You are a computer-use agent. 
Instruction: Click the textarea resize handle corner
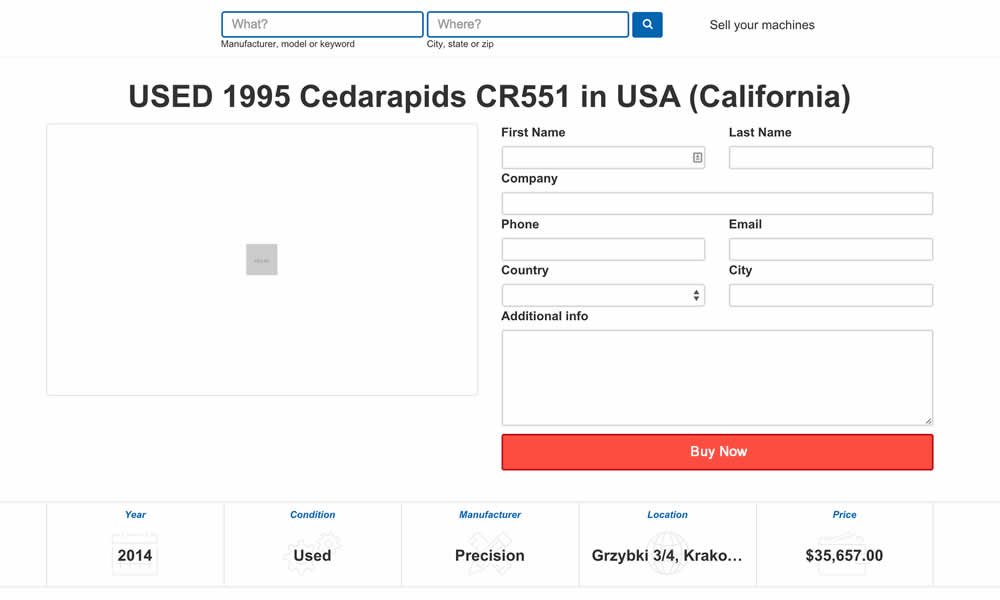tap(928, 420)
